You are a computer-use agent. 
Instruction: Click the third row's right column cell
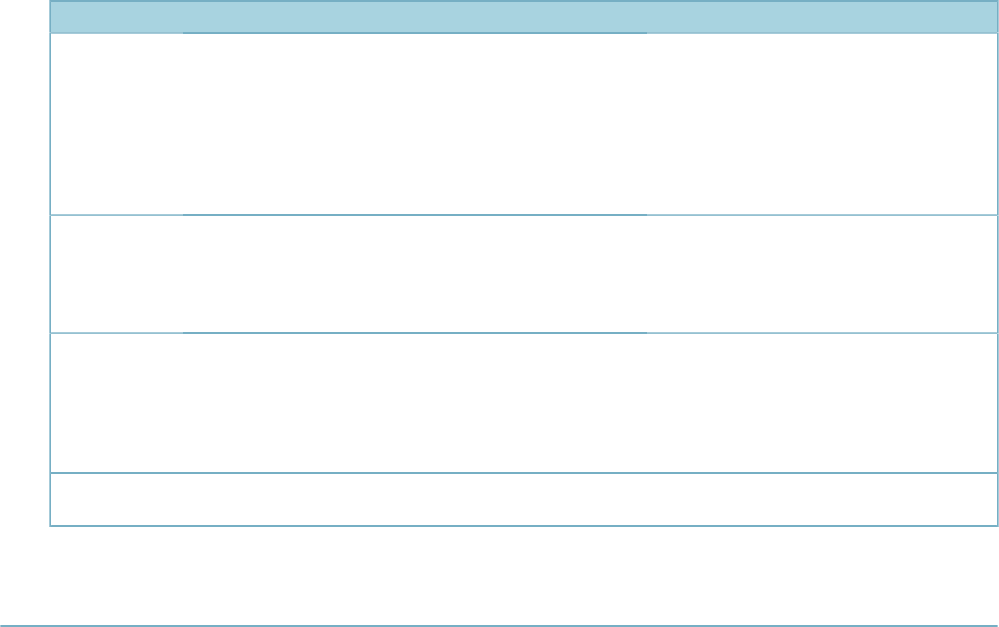pos(822,403)
